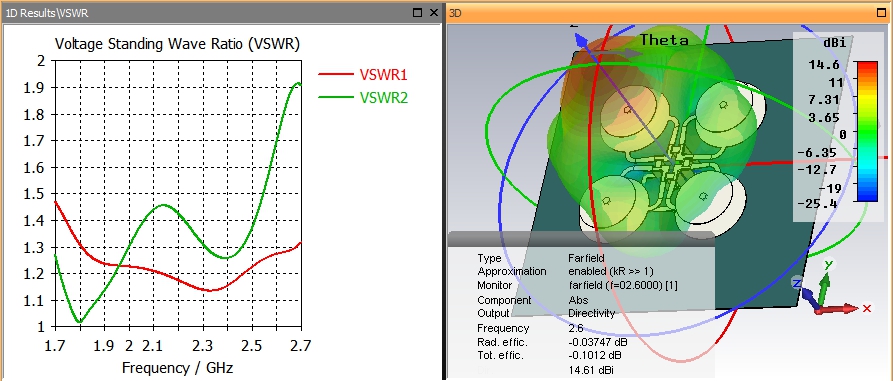The image size is (893, 381).
Task: Click the enabled (kR >> 1) approximation value
Action: 611,272
